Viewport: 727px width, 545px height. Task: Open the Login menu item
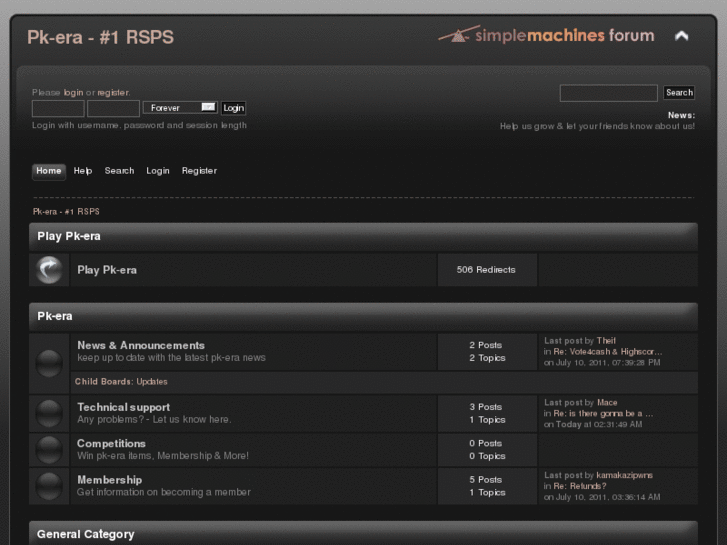click(158, 171)
